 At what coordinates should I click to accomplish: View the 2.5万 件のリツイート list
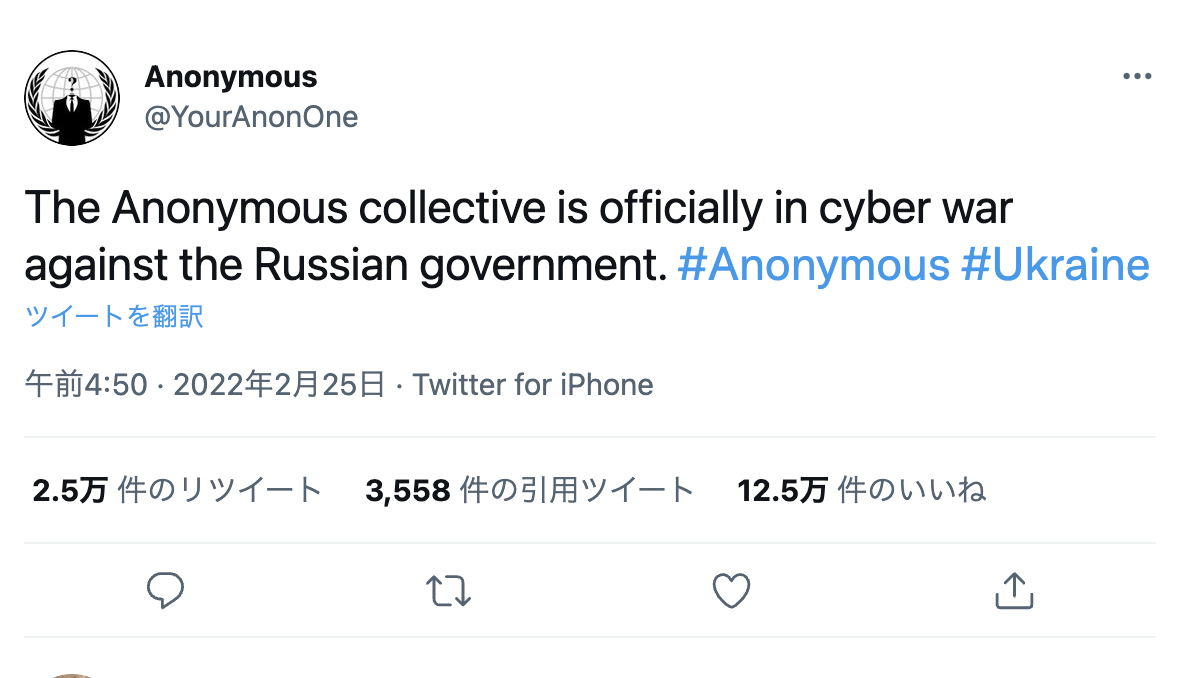pos(177,490)
